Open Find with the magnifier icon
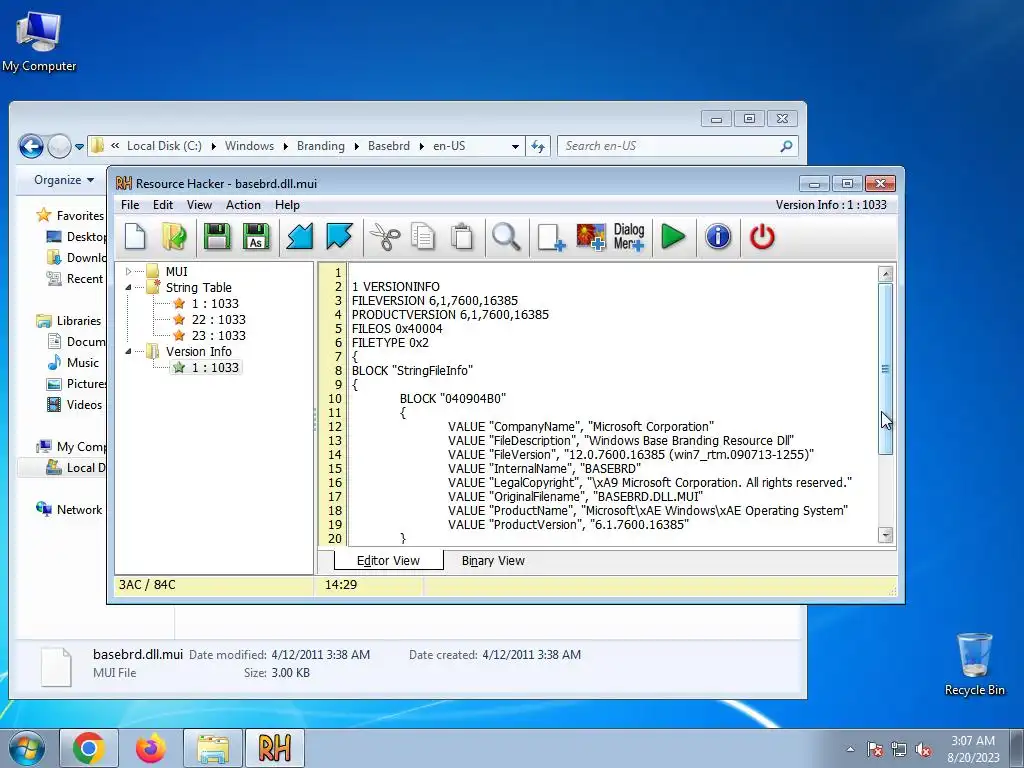Viewport: 1024px width, 768px height. point(506,236)
